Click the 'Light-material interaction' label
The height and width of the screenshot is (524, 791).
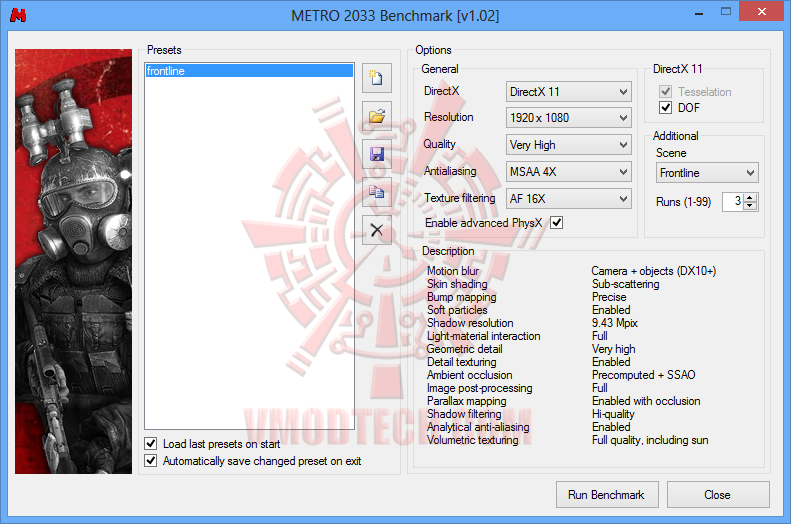[x=483, y=336]
